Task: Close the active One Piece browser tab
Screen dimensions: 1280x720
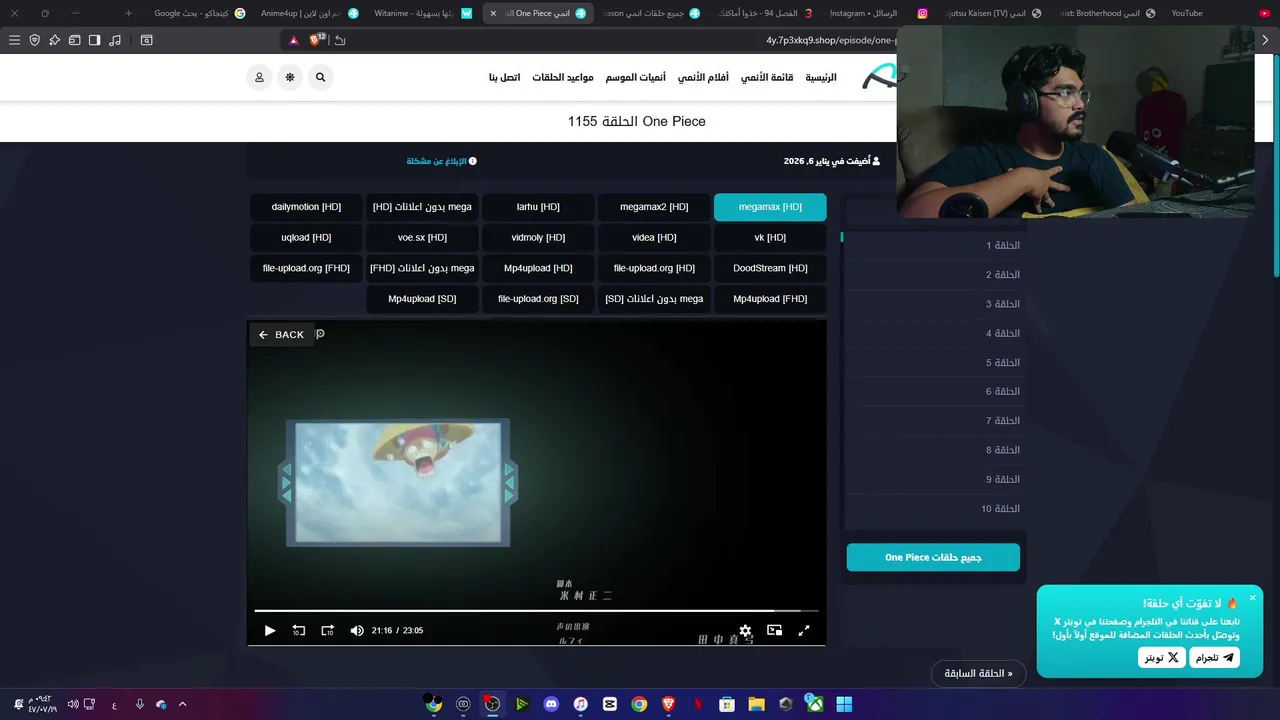Action: pos(493,13)
